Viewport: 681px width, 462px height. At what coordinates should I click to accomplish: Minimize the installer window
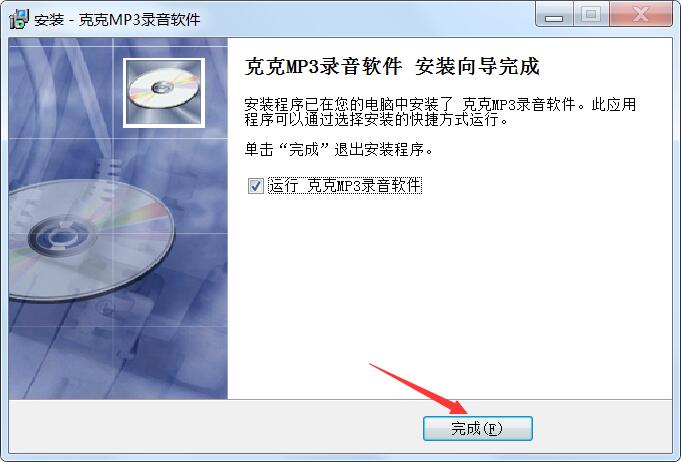pos(554,14)
